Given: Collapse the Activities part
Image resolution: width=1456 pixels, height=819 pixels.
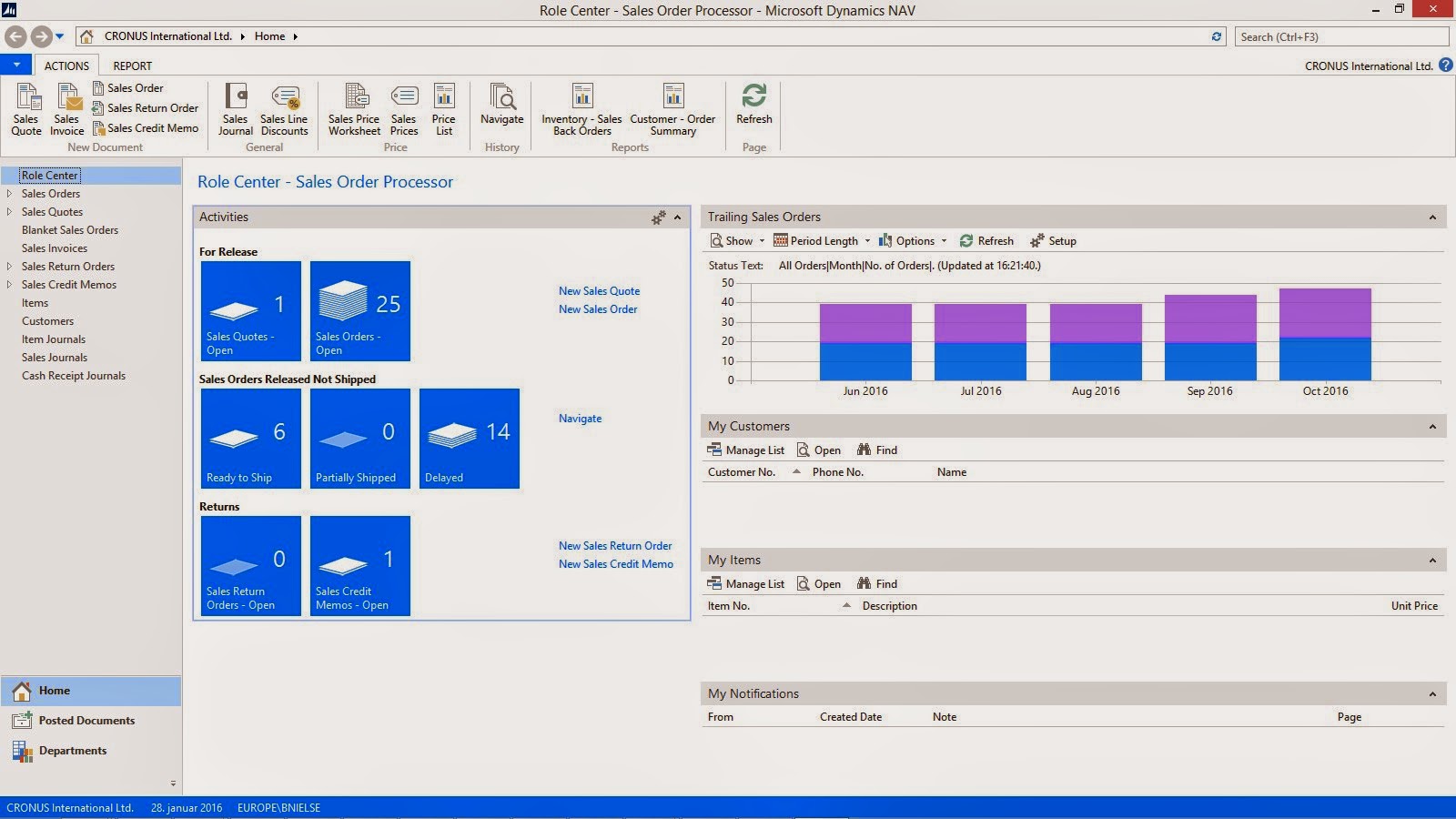Looking at the screenshot, I should (x=678, y=217).
